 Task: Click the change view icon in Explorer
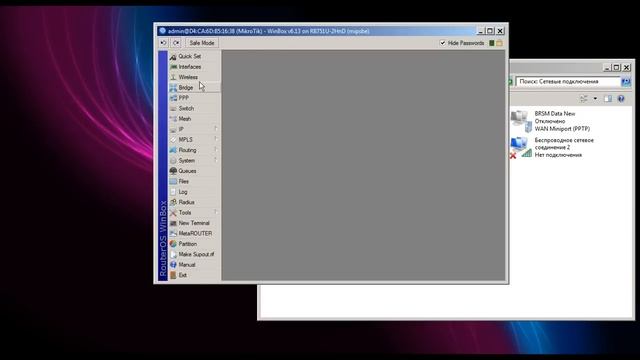tap(584, 99)
